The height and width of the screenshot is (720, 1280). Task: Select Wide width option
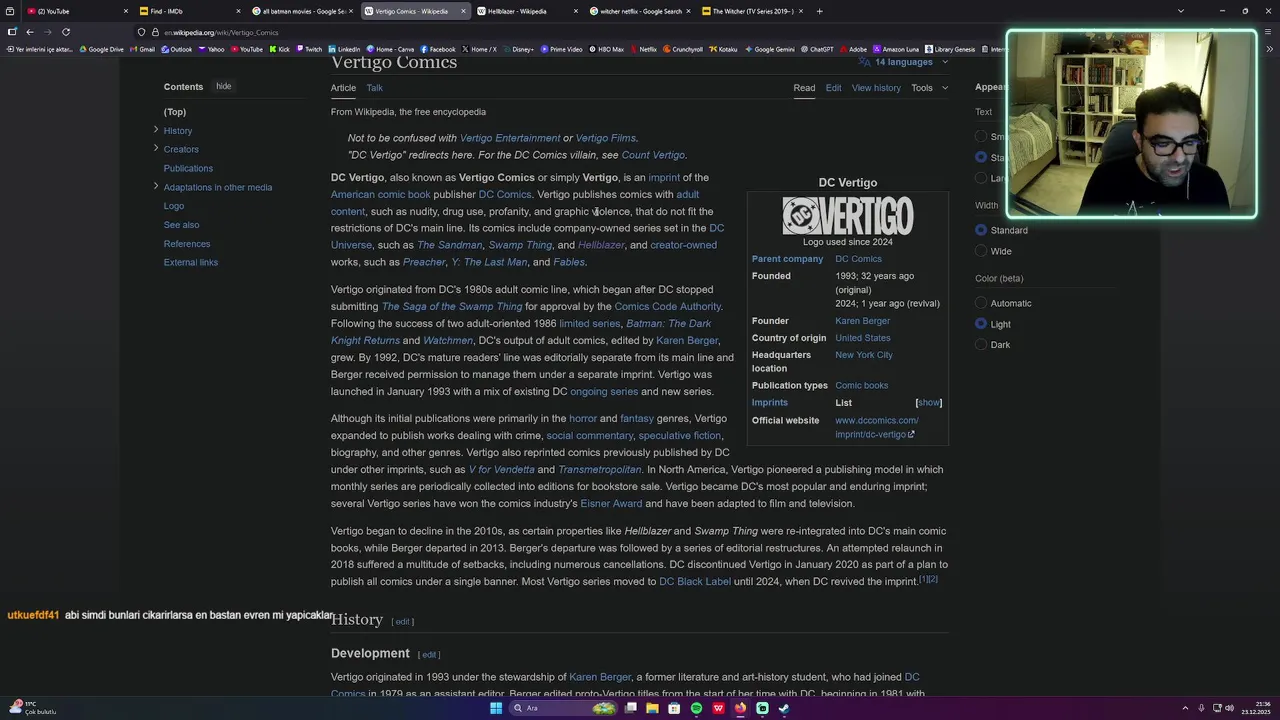[981, 251]
